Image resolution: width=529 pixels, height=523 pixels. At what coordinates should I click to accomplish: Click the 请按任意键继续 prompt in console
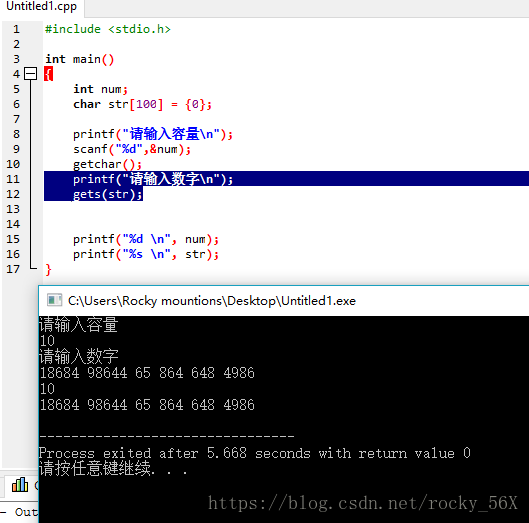tap(113, 468)
